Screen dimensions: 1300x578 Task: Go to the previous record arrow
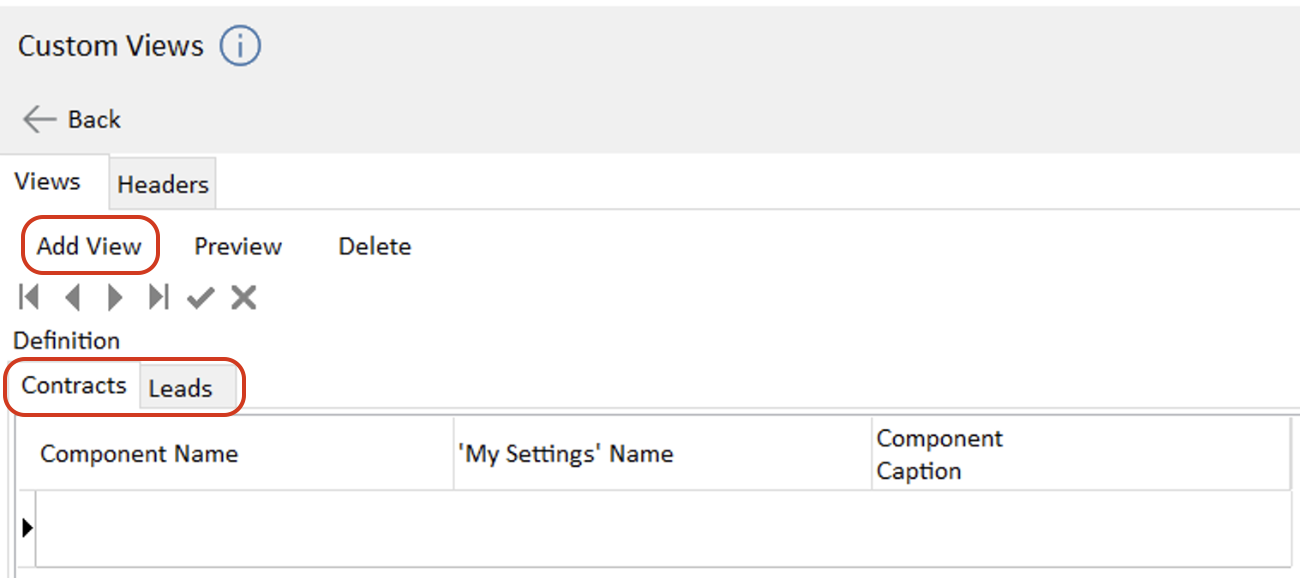[72, 297]
